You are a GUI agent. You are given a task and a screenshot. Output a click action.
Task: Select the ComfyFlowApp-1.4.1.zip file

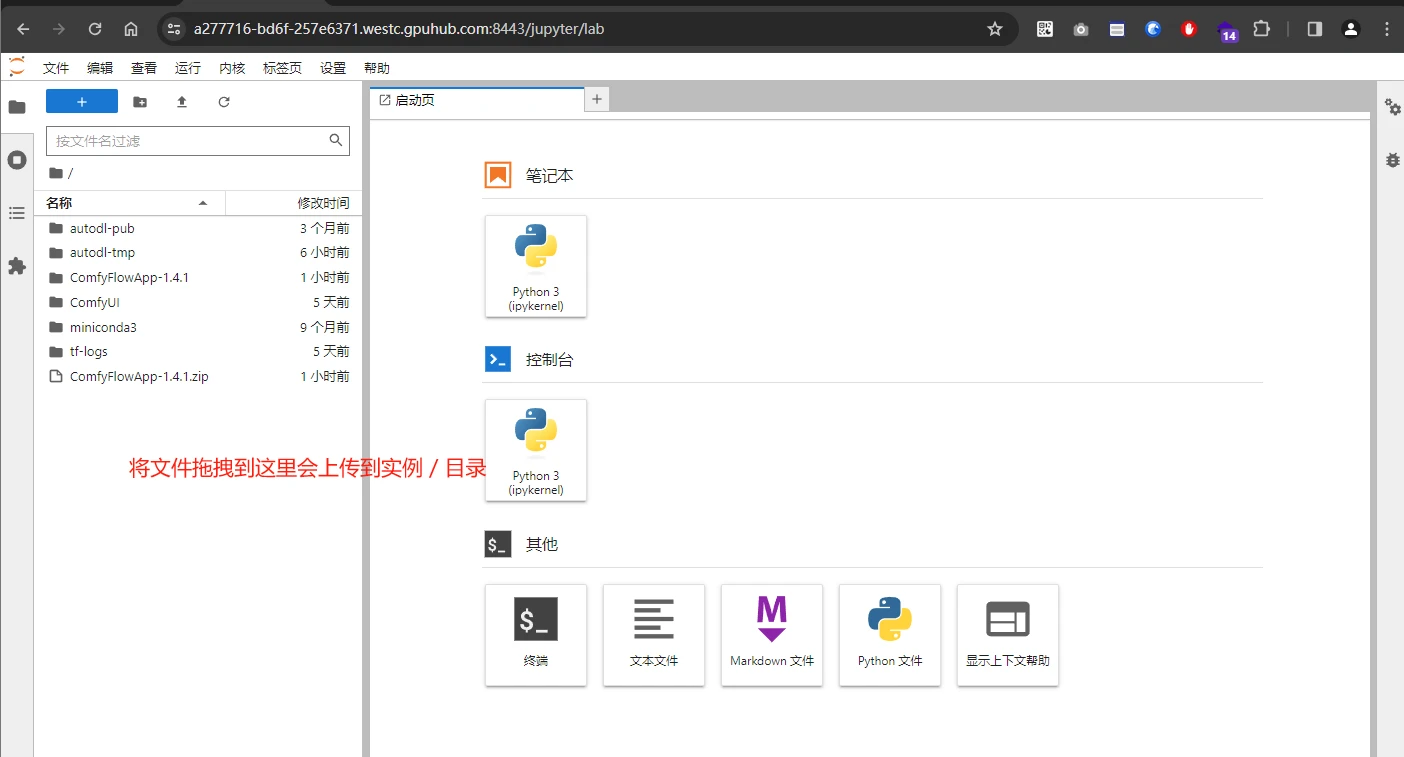[x=198, y=377]
